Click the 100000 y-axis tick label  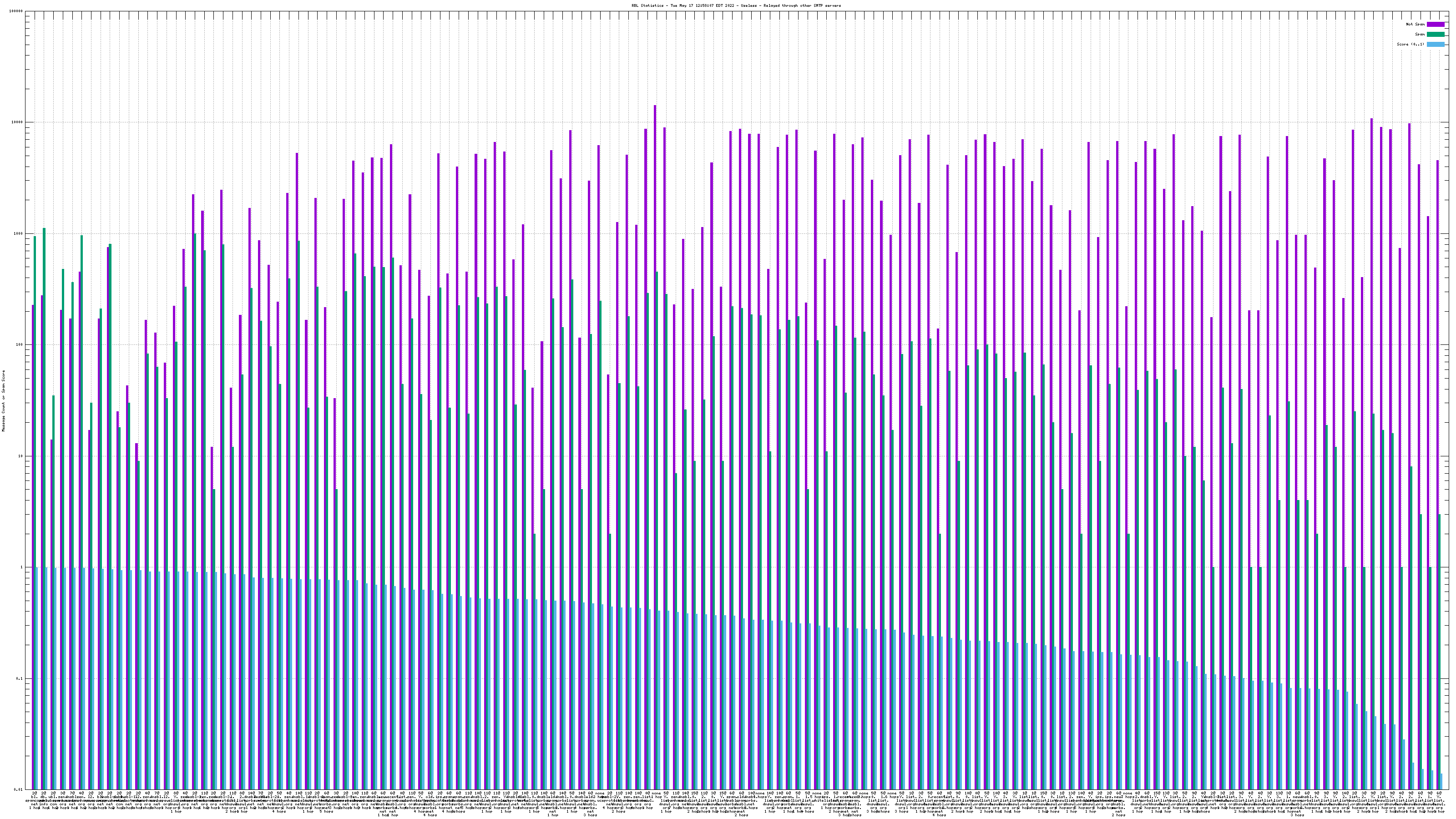[16, 11]
